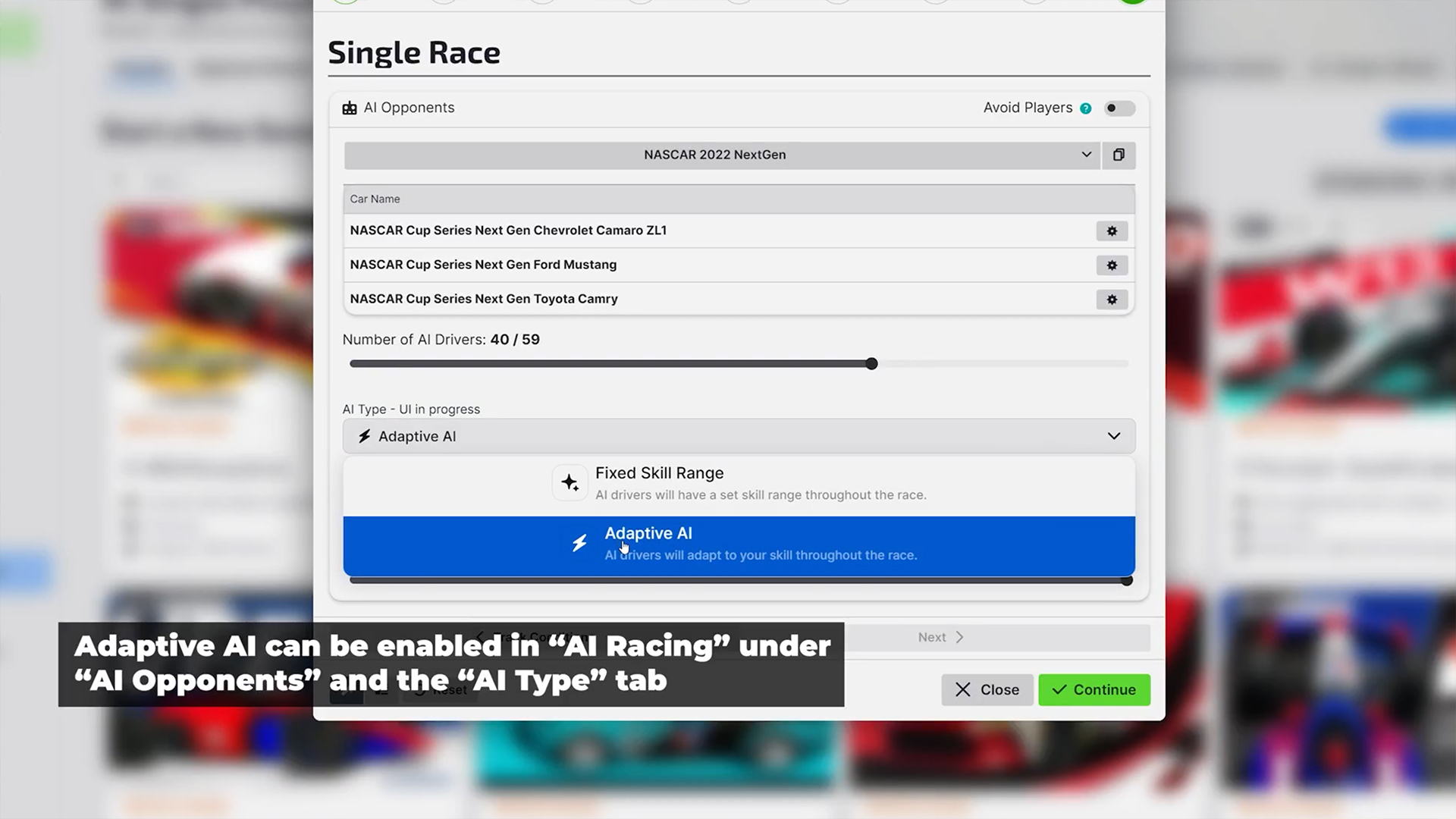Click the Continue button
Viewport: 1456px width, 819px height.
click(1094, 689)
